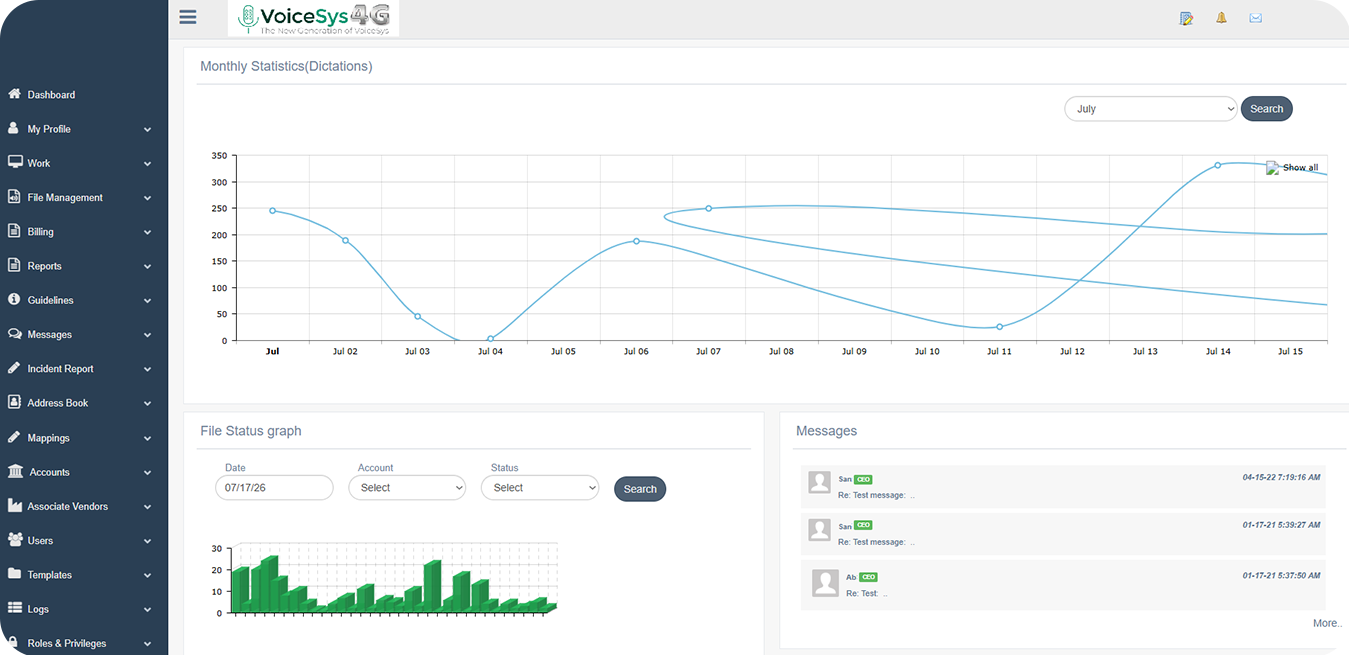Open the Reports sidebar menu
1349x655 pixels.
click(80, 266)
